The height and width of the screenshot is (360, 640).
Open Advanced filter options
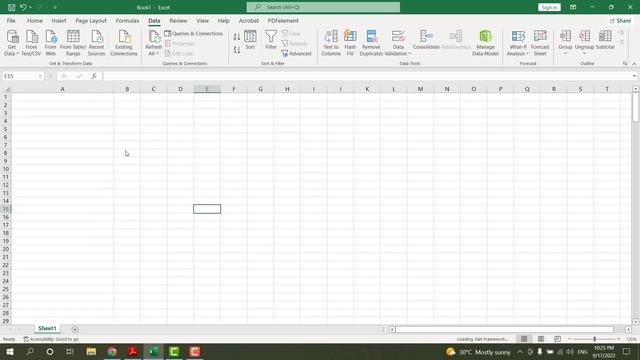tap(296, 53)
